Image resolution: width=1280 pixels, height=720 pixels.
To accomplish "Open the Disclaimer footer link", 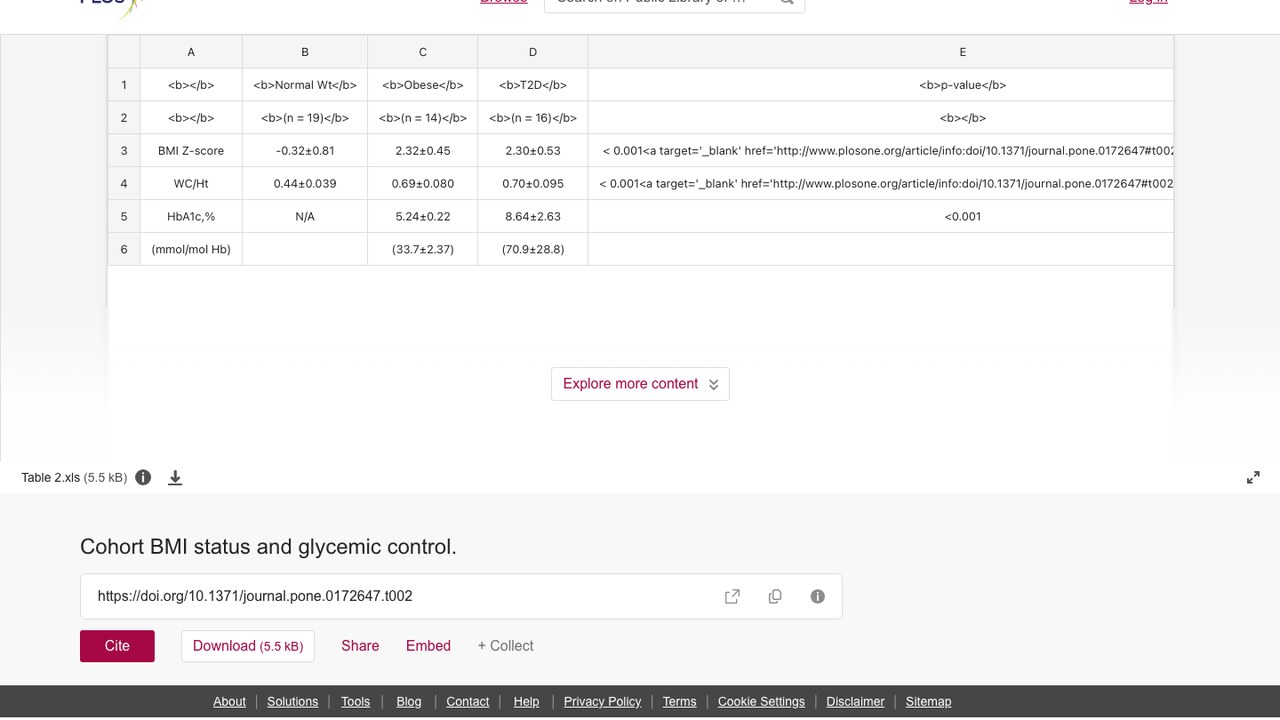I will [x=855, y=702].
